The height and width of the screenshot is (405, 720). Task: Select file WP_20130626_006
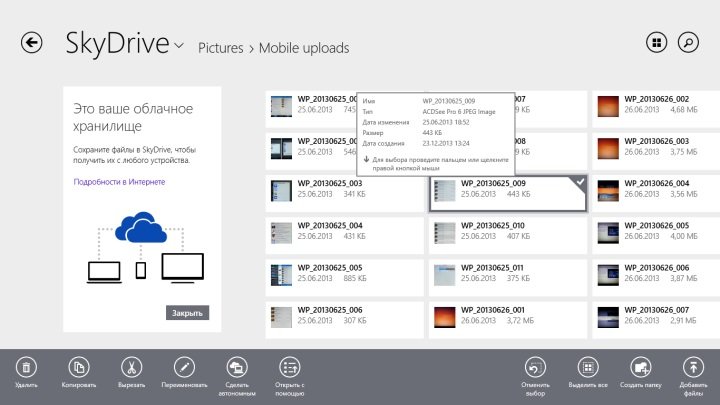click(656, 278)
